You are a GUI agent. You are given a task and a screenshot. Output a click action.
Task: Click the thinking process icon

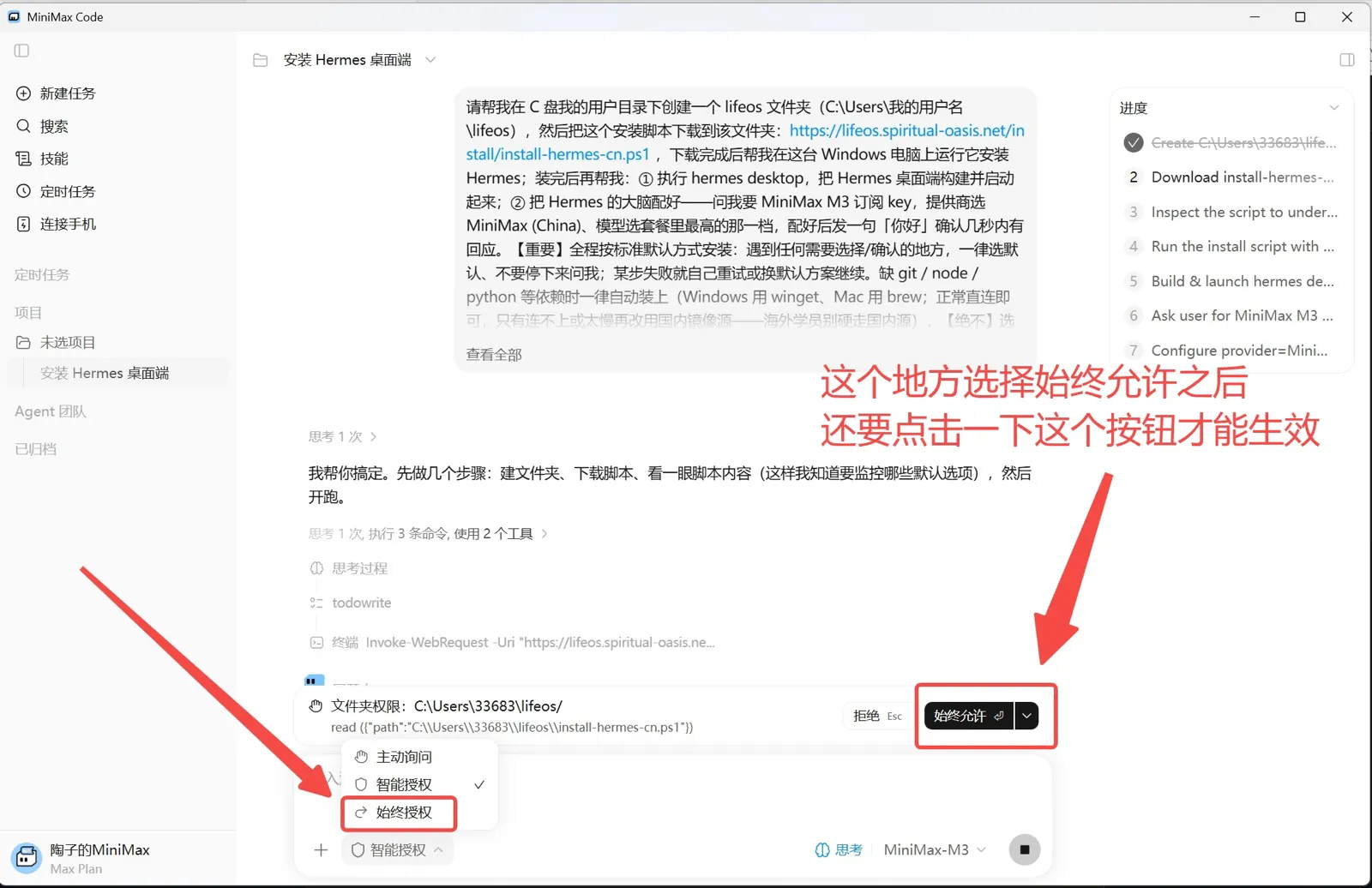tap(316, 568)
